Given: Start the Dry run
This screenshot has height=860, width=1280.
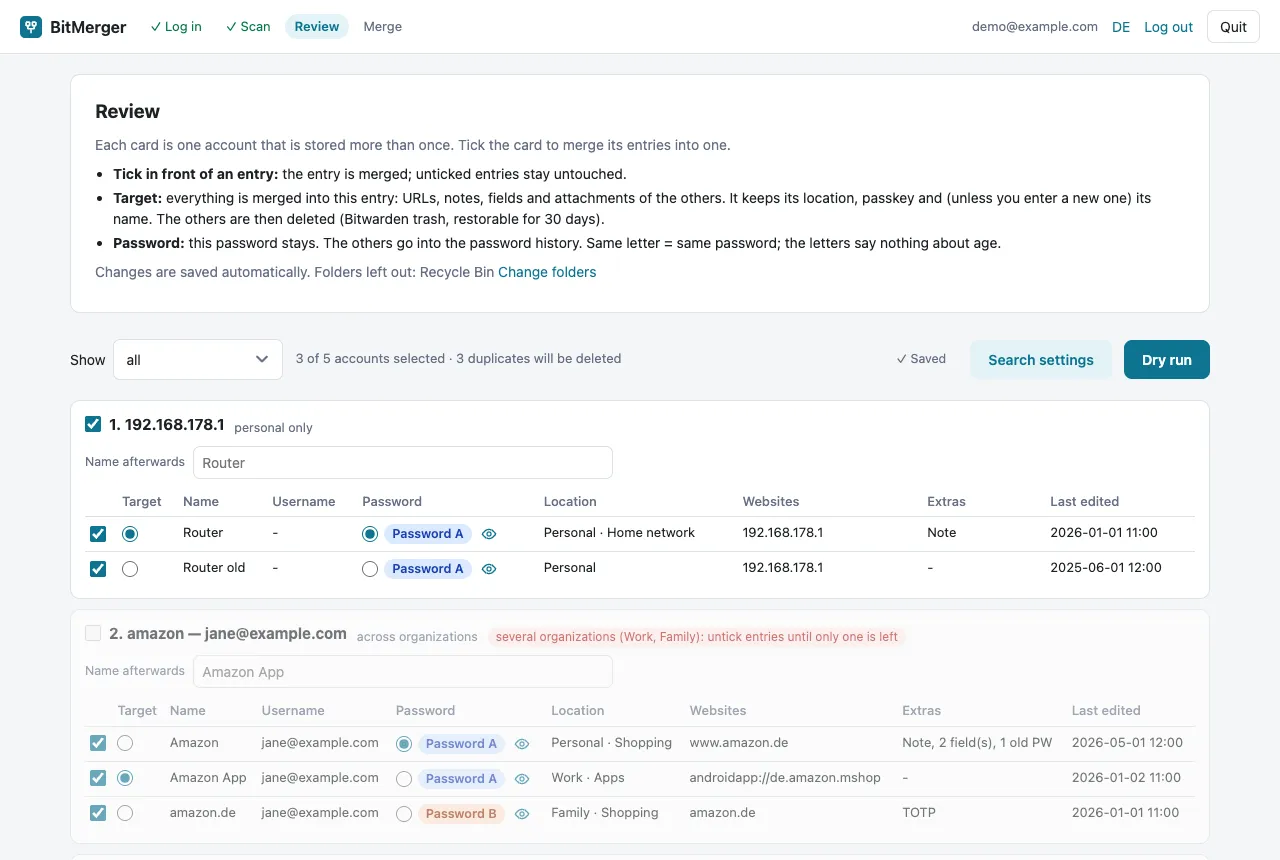Looking at the screenshot, I should click(1167, 360).
